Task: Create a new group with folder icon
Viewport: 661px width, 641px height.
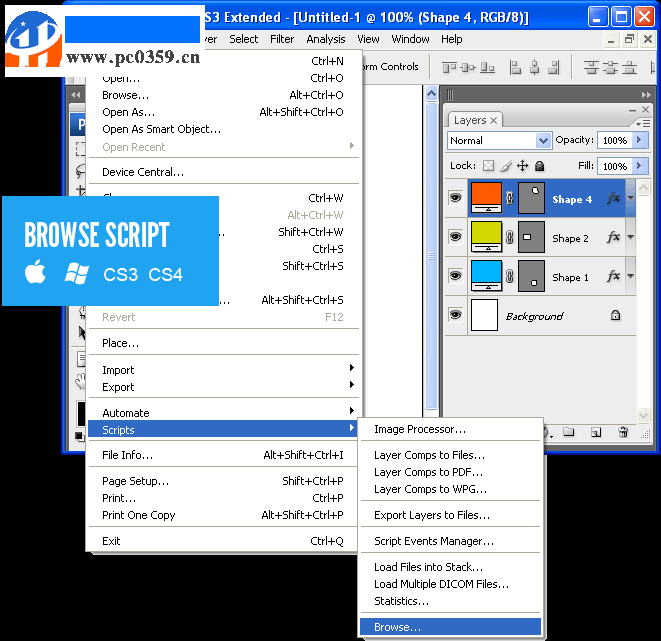Action: (569, 432)
